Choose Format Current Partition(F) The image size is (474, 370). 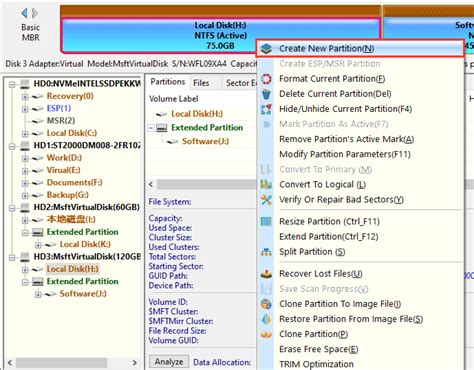coord(332,79)
